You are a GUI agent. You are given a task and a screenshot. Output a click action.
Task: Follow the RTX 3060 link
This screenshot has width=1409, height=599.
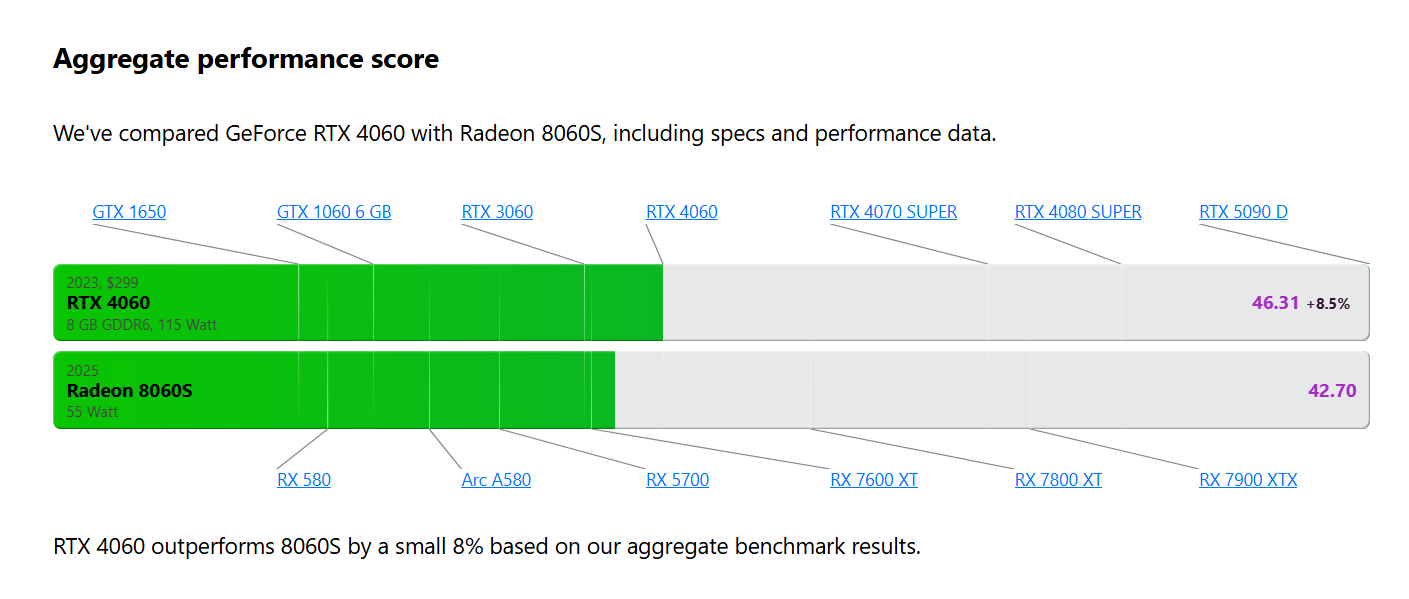(497, 212)
